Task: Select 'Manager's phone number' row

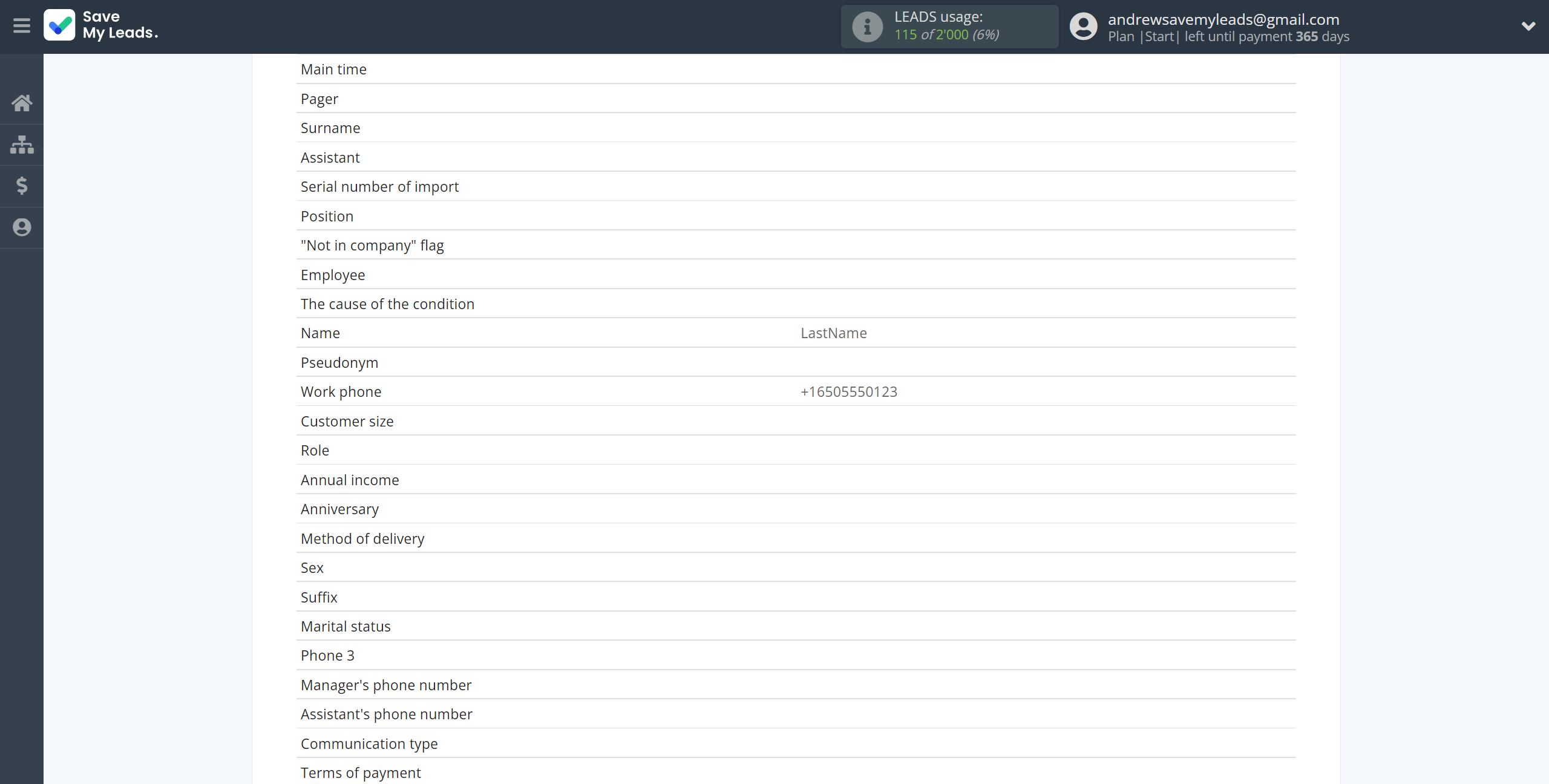Action: tap(796, 685)
